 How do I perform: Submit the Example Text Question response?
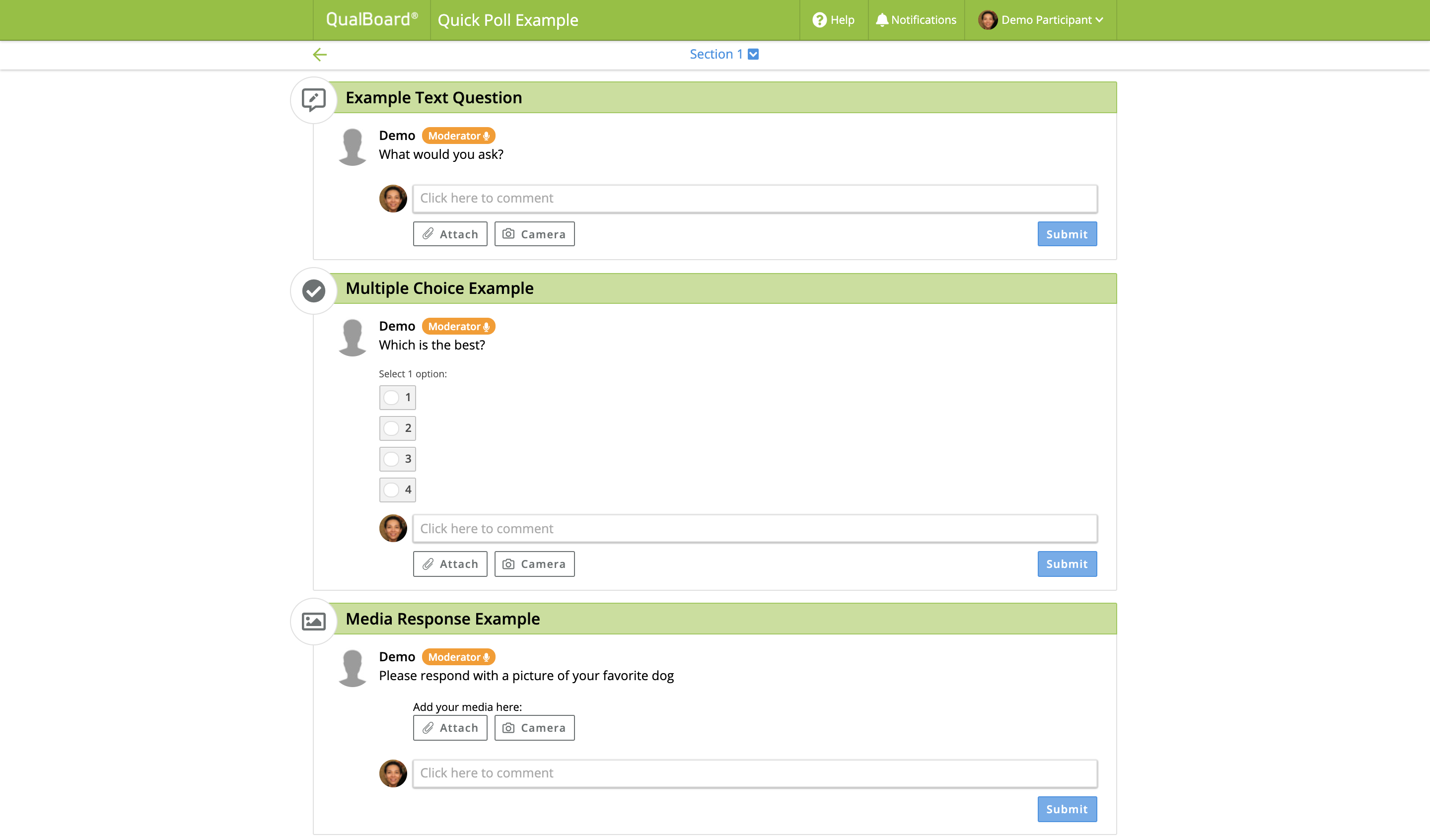pyautogui.click(x=1067, y=234)
